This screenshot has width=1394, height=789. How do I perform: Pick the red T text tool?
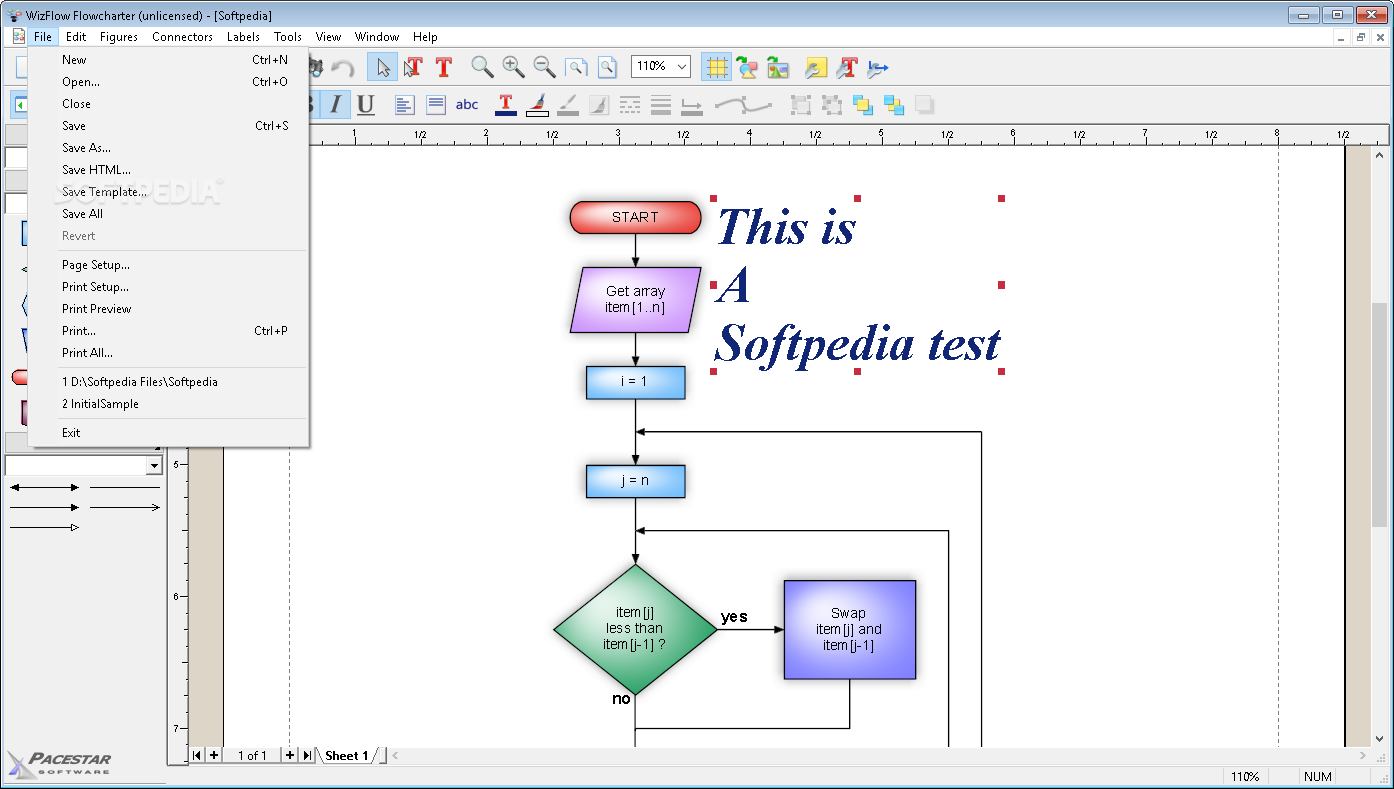click(443, 67)
